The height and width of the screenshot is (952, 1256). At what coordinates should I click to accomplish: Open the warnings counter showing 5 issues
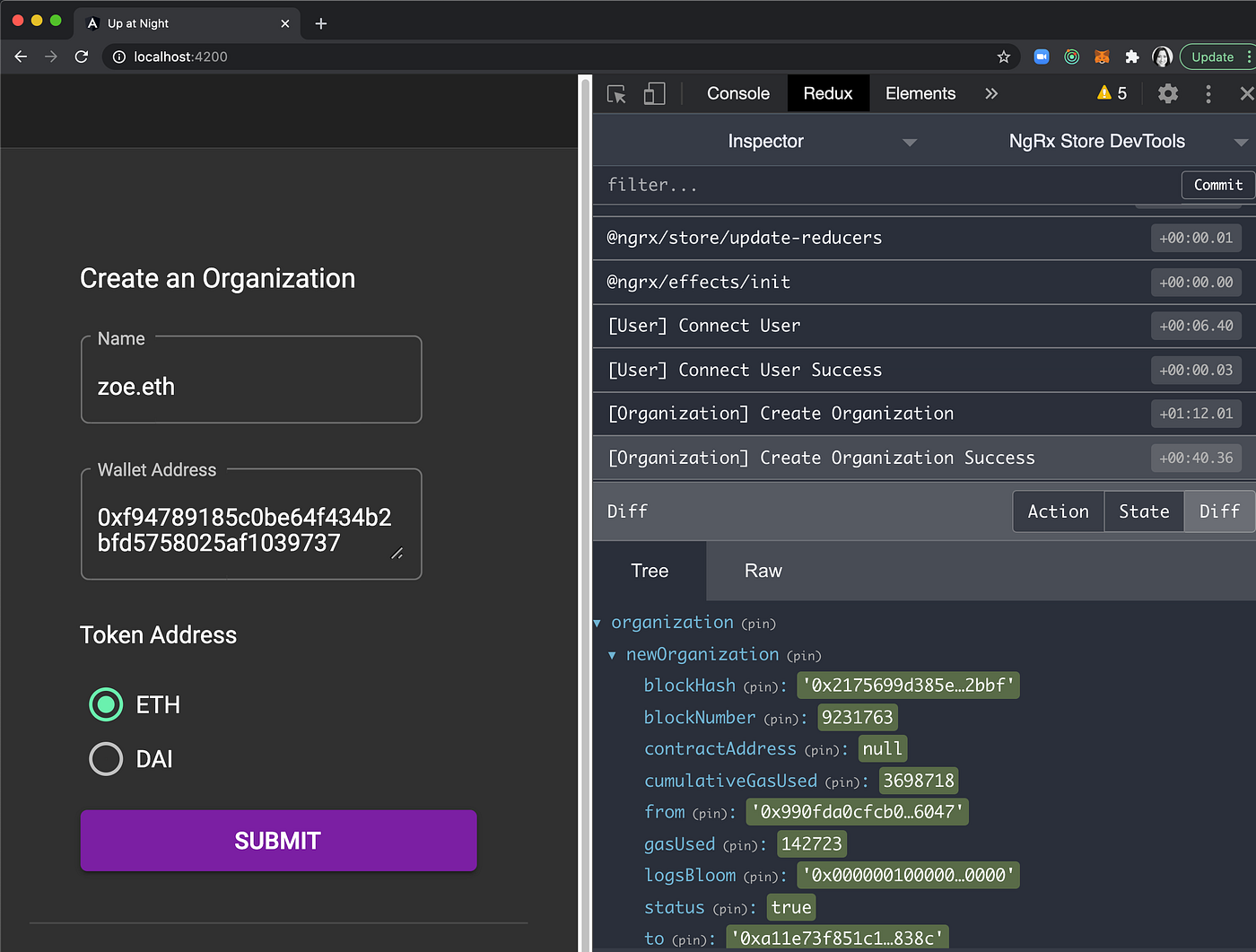pyautogui.click(x=1112, y=93)
